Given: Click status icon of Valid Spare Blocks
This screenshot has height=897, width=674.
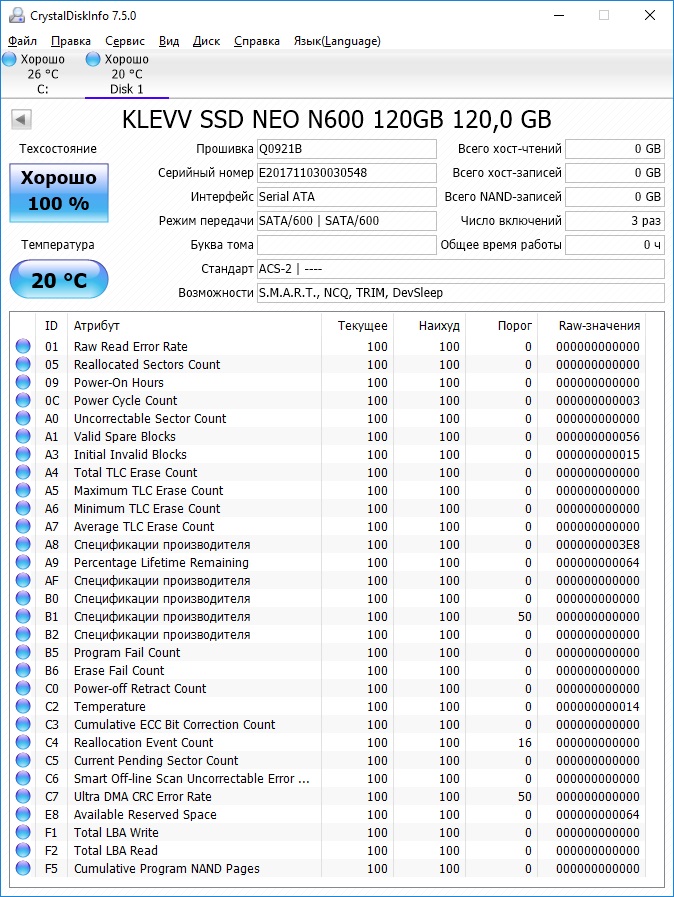Looking at the screenshot, I should pos(23,436).
